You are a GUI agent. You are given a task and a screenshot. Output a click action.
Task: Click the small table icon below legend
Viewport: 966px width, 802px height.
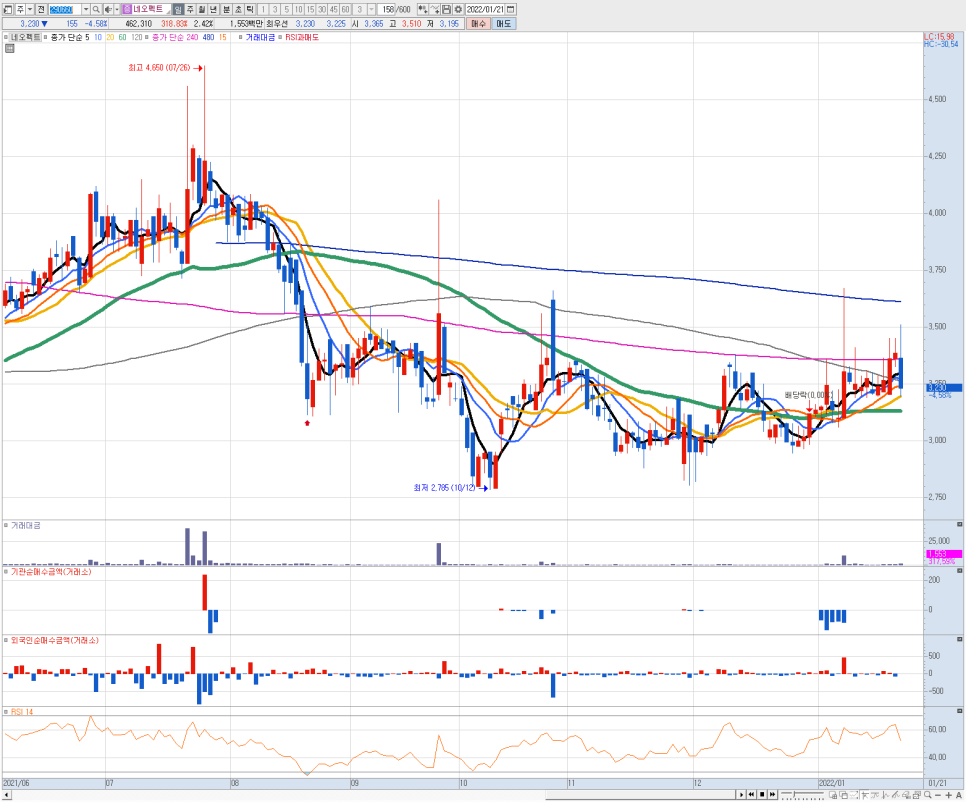click(x=9, y=48)
